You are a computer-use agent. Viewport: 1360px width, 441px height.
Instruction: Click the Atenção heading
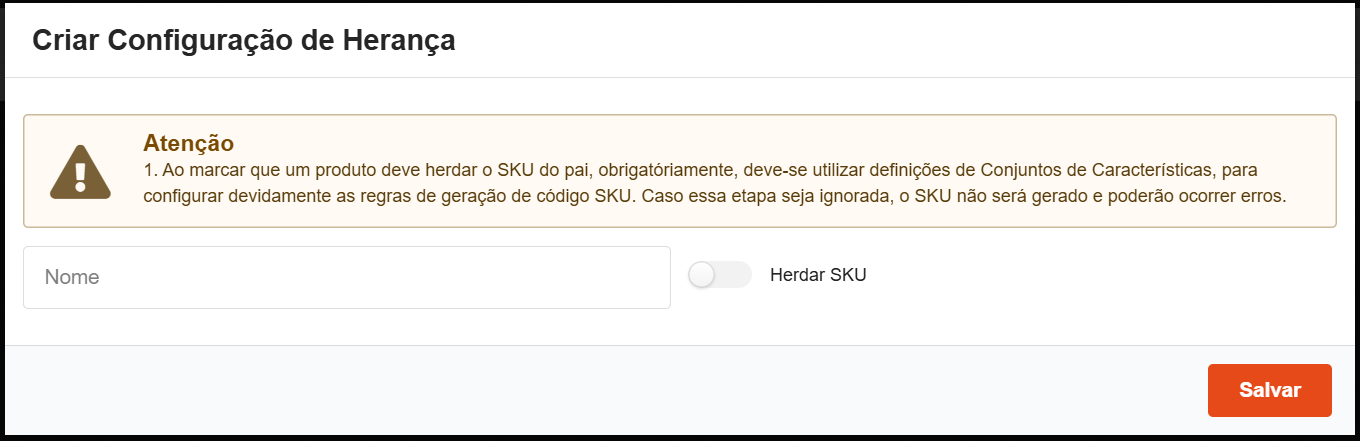click(x=188, y=142)
